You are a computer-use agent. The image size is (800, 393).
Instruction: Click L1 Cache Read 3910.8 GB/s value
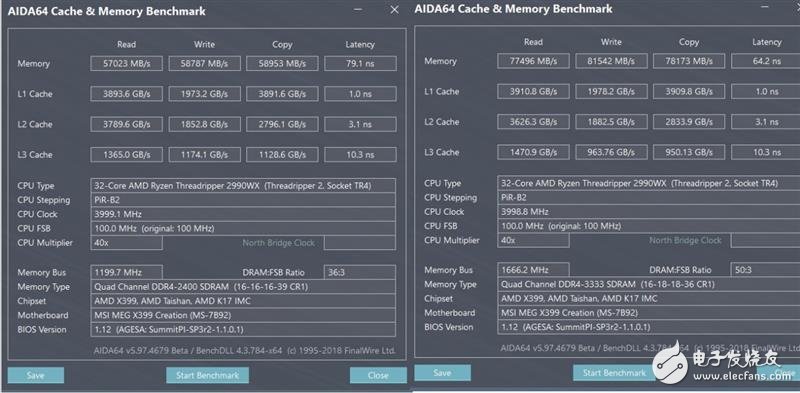(x=533, y=91)
